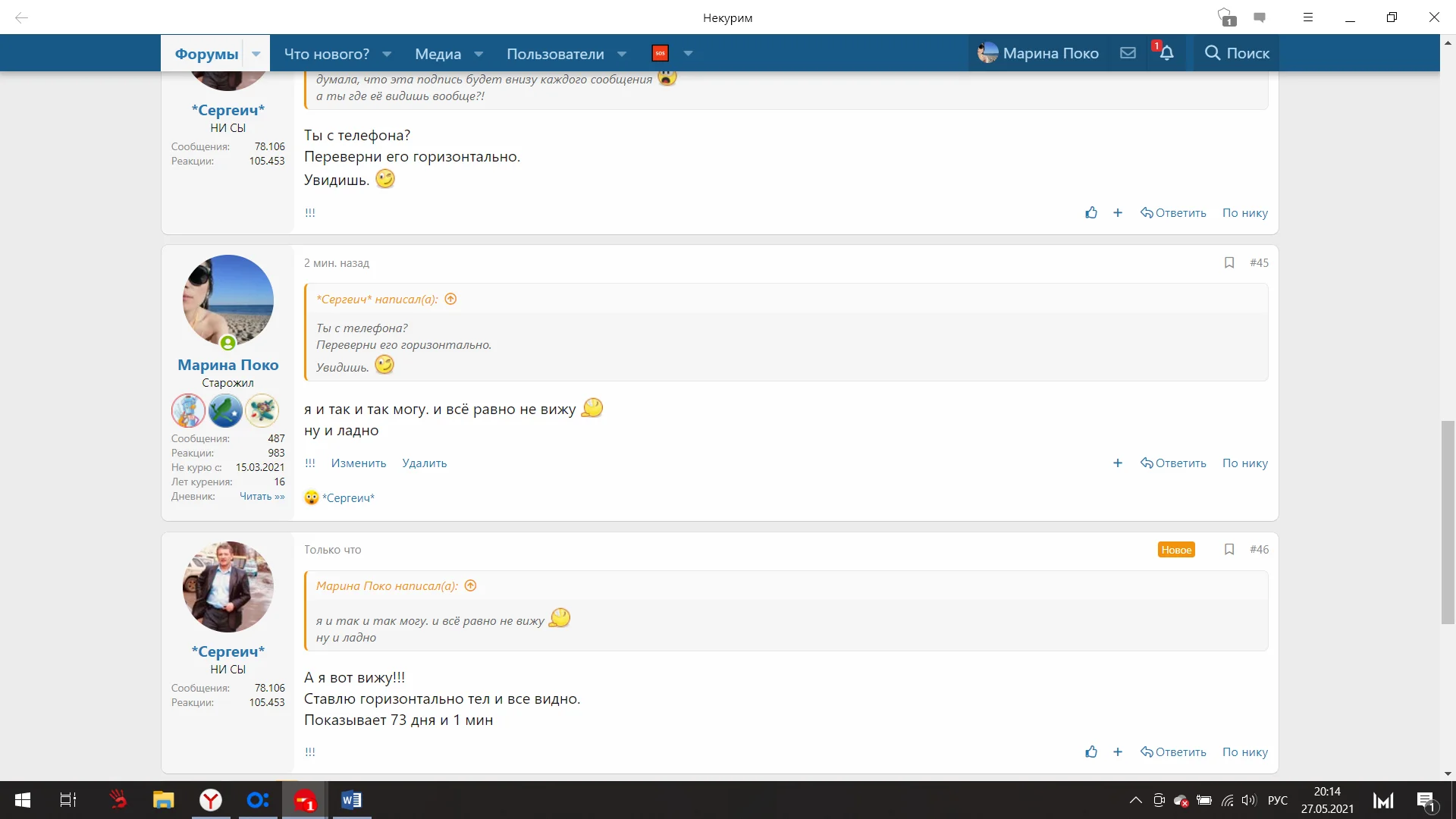The image size is (1456, 819).
Task: Jump to quoted Марина Поко post arrow
Action: 470,585
